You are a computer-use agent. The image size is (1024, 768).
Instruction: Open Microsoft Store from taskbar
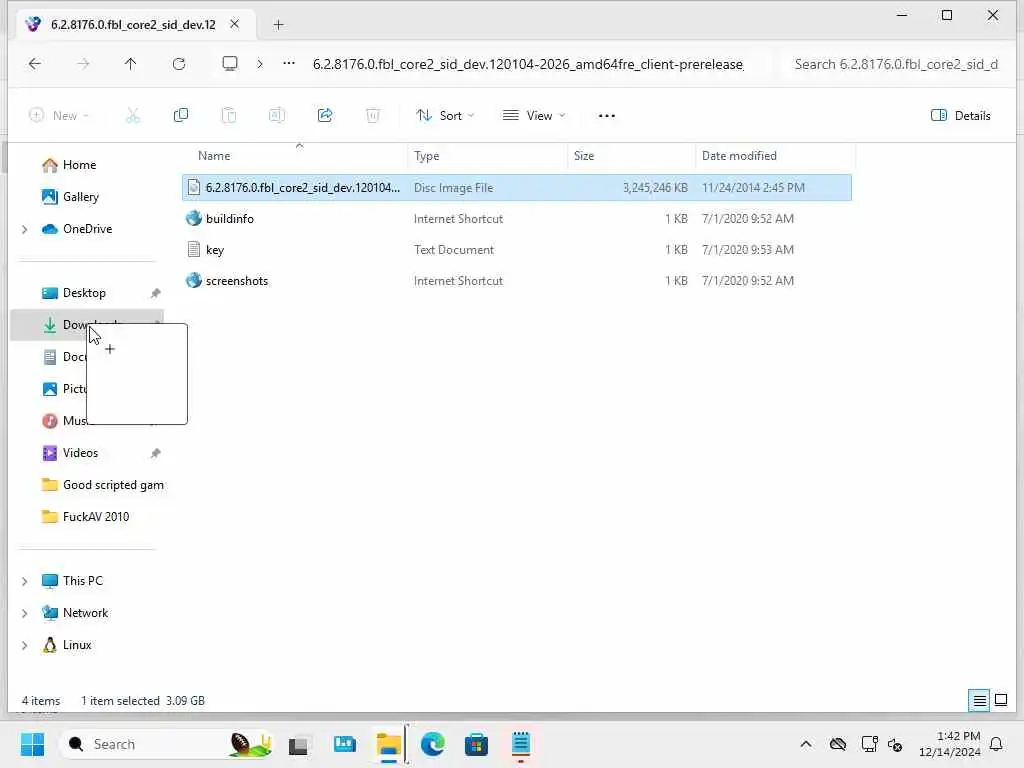pos(476,744)
